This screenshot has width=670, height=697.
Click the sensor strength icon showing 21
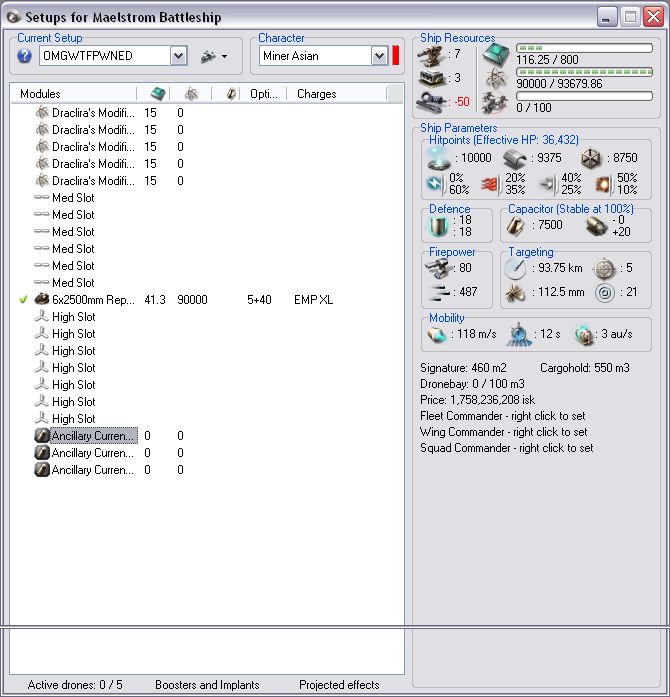605,292
